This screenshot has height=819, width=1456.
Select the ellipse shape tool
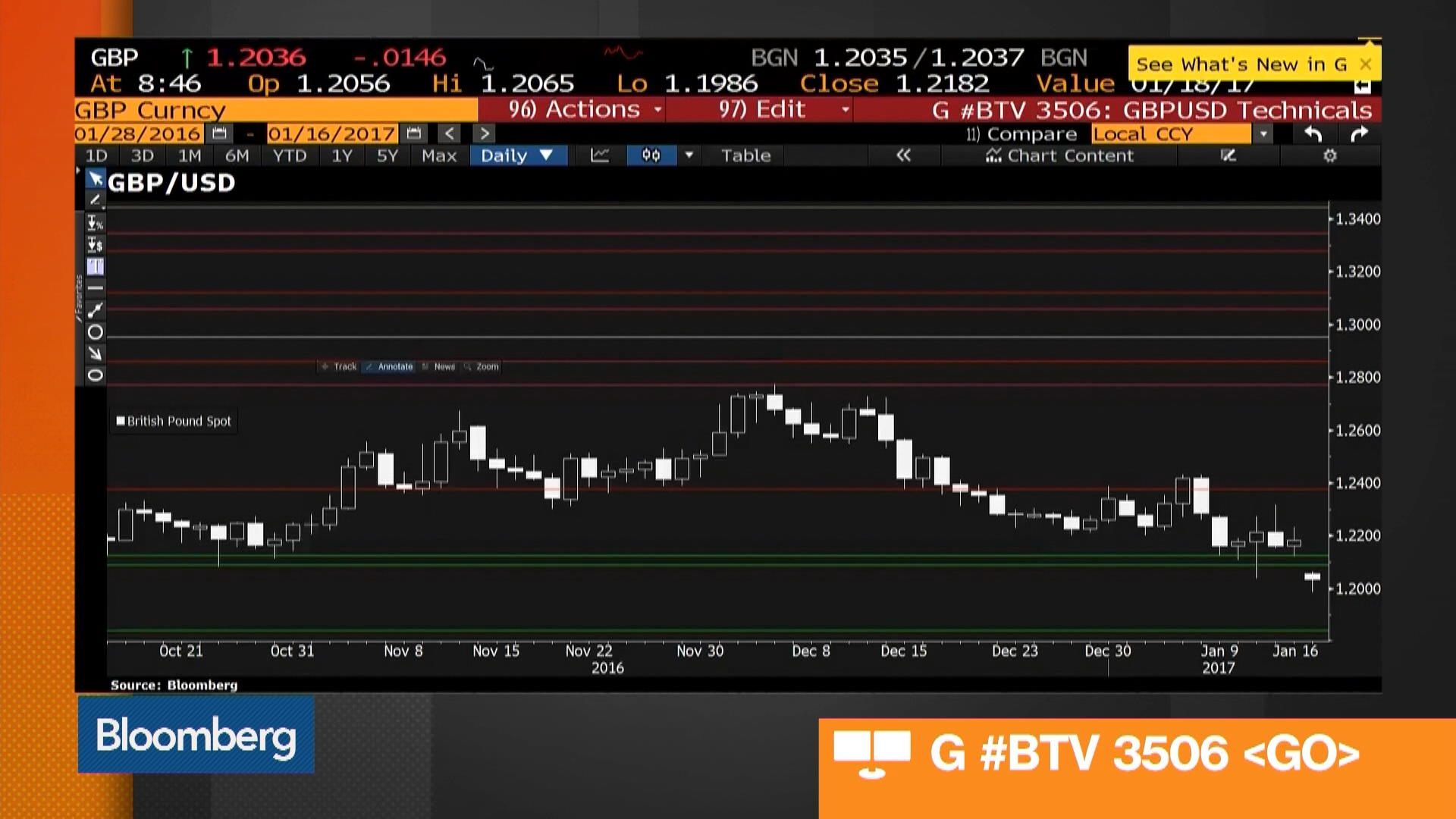[x=96, y=375]
